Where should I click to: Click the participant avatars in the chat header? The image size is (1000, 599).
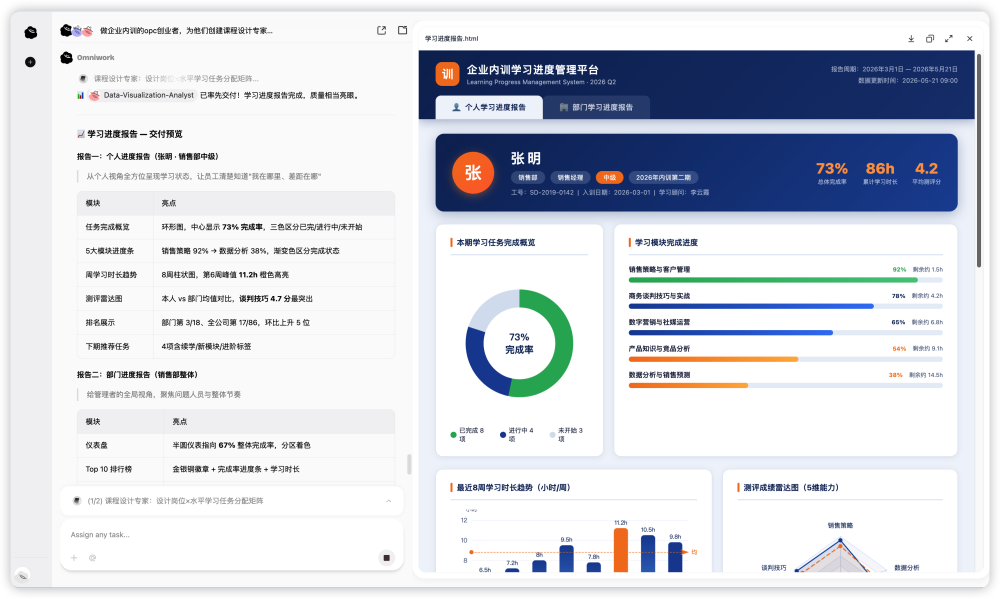[77, 30]
